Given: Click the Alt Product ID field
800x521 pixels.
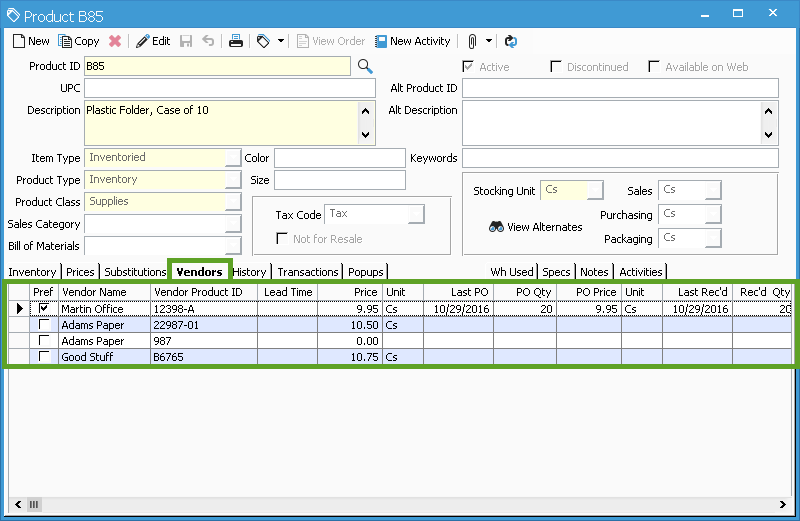Looking at the screenshot, I should pos(620,88).
